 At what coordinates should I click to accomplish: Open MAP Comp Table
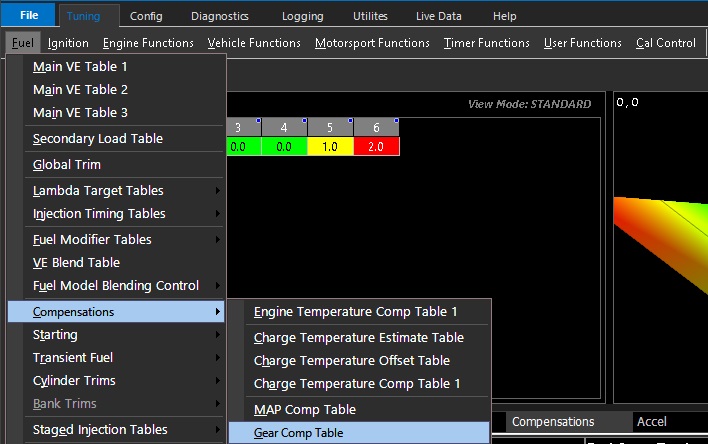(304, 410)
